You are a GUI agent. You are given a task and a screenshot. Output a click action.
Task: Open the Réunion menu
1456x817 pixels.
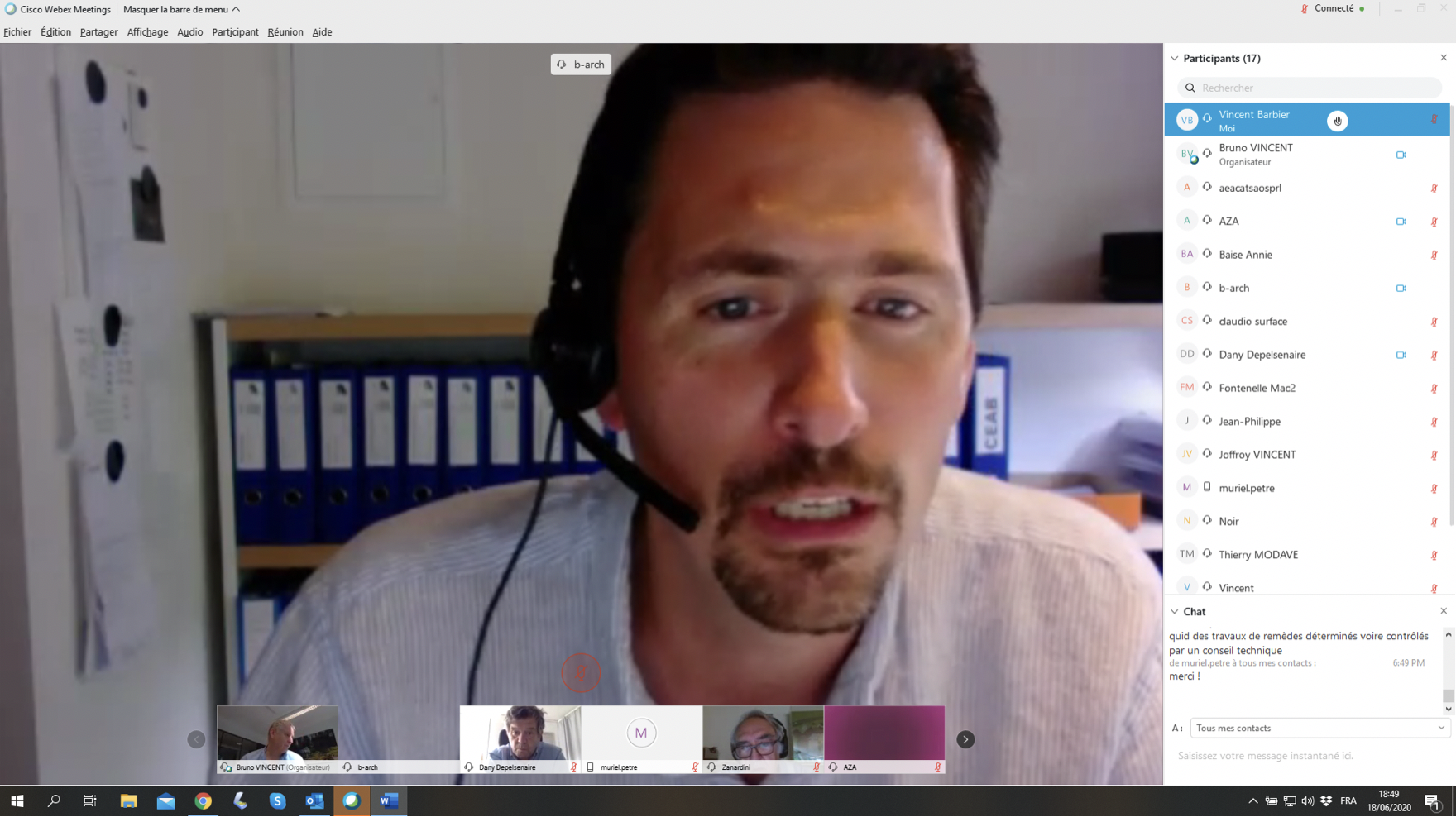tap(285, 32)
